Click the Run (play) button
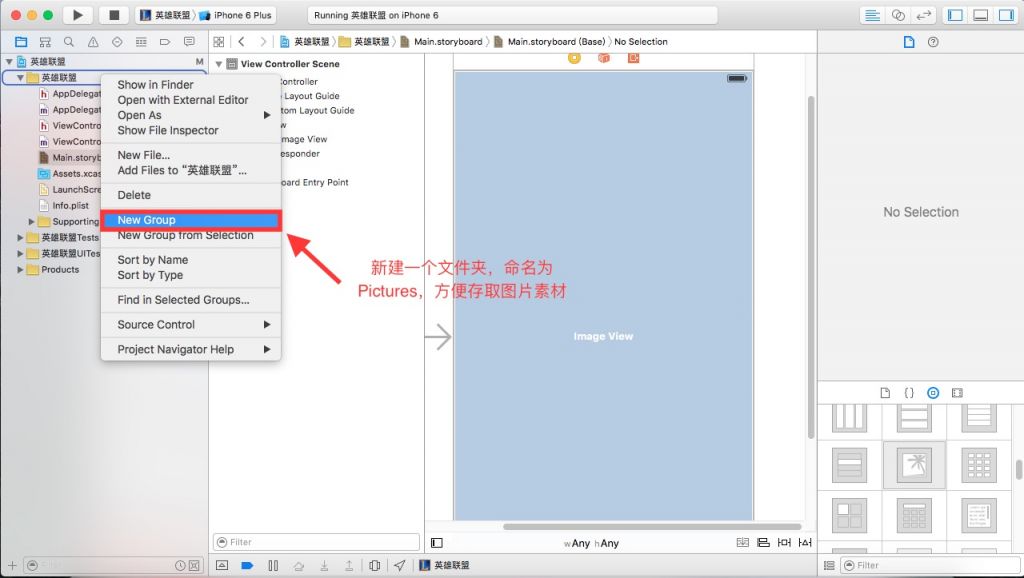Image resolution: width=1024 pixels, height=578 pixels. [78, 15]
